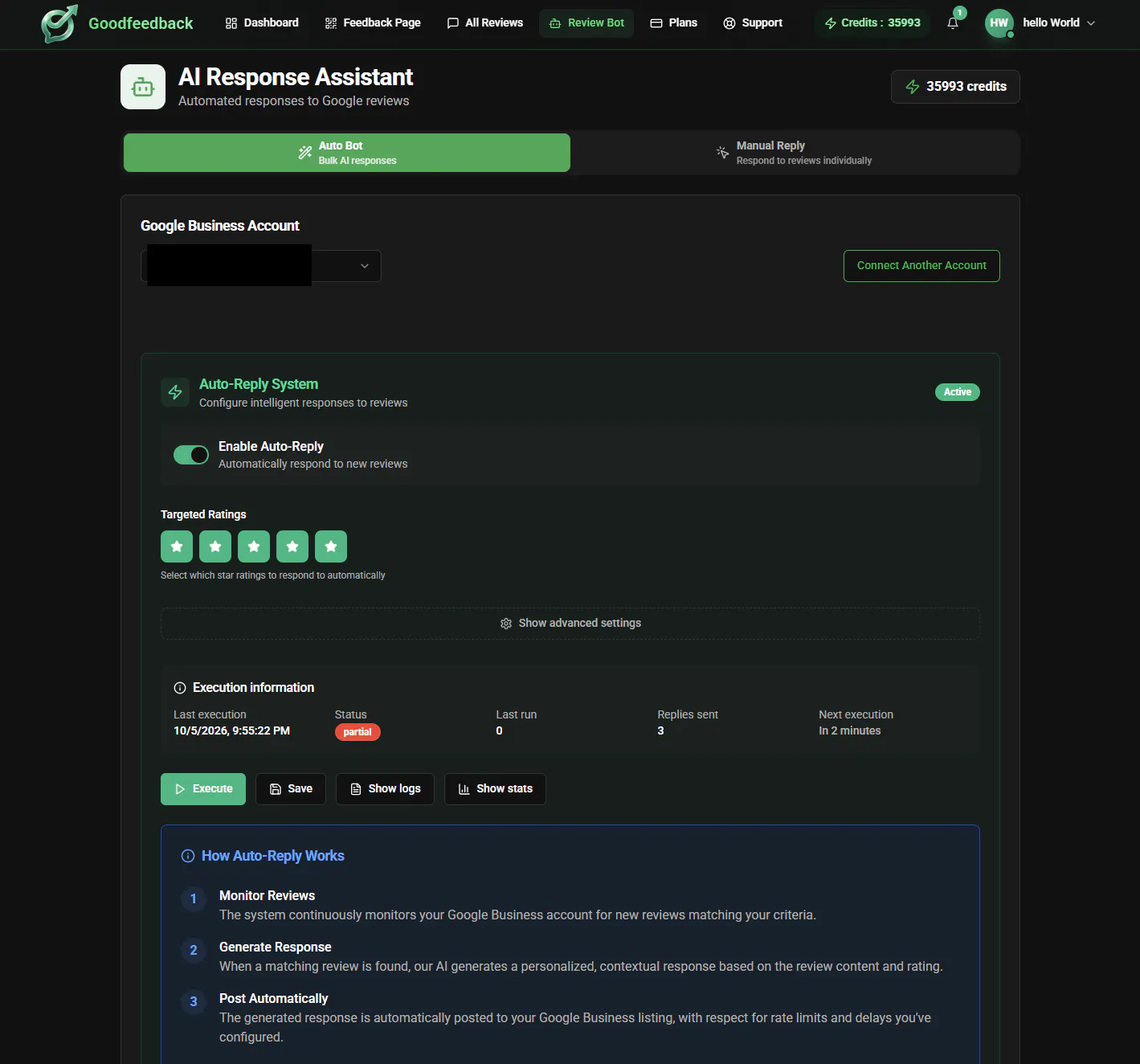1140x1064 pixels.
Task: Click the Goodfeedback logo icon
Action: pyautogui.click(x=59, y=23)
